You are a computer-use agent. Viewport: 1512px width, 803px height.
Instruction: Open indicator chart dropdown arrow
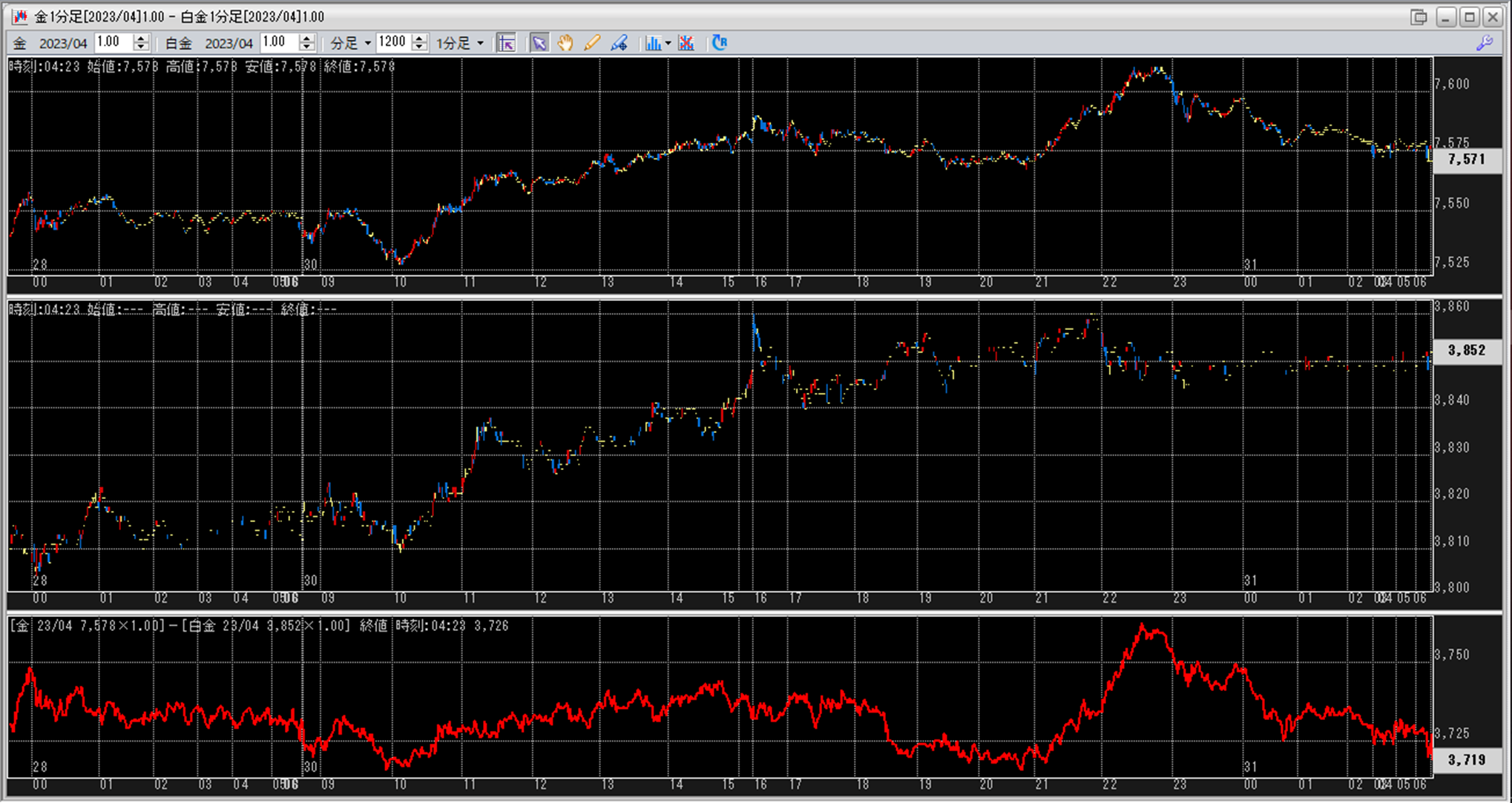(x=668, y=43)
